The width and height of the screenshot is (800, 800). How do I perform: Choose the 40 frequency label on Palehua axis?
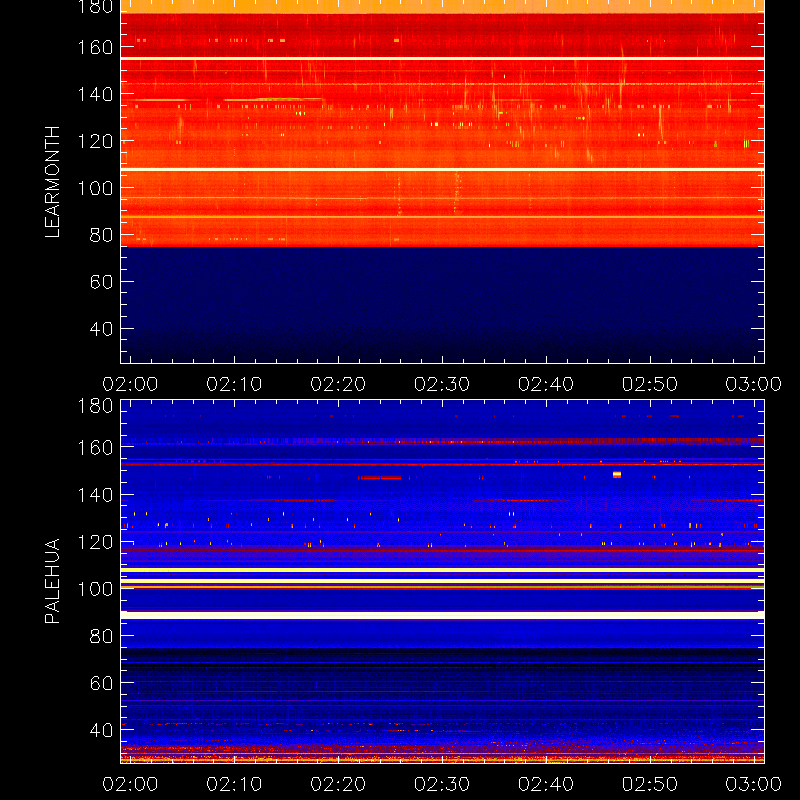point(102,730)
